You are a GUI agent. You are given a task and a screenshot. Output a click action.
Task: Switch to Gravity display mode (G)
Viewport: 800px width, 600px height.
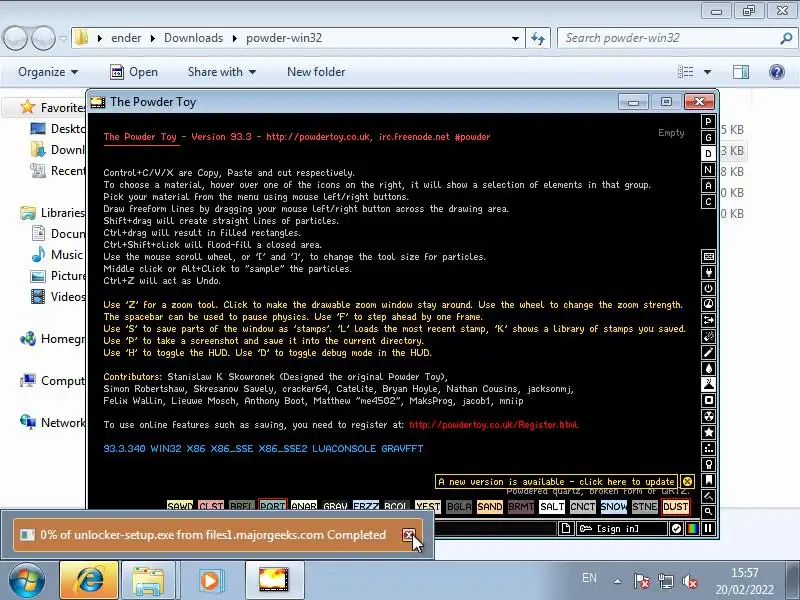pos(708,138)
